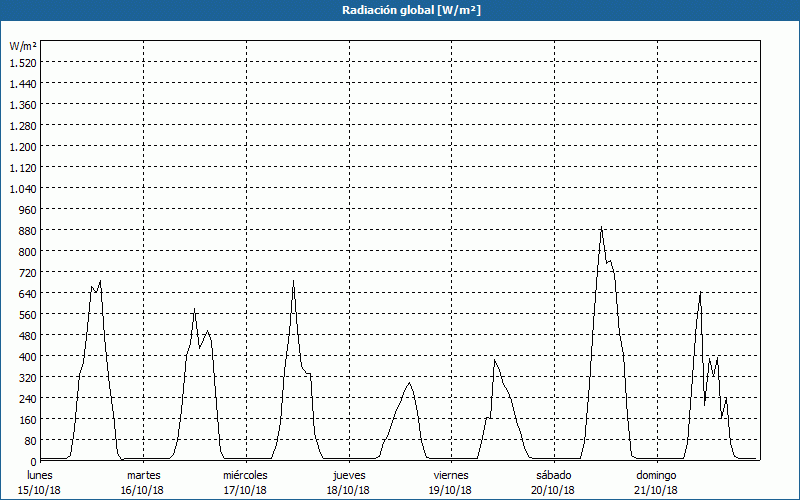
Task: Select the 1.040 y-axis value
Action: (23, 189)
